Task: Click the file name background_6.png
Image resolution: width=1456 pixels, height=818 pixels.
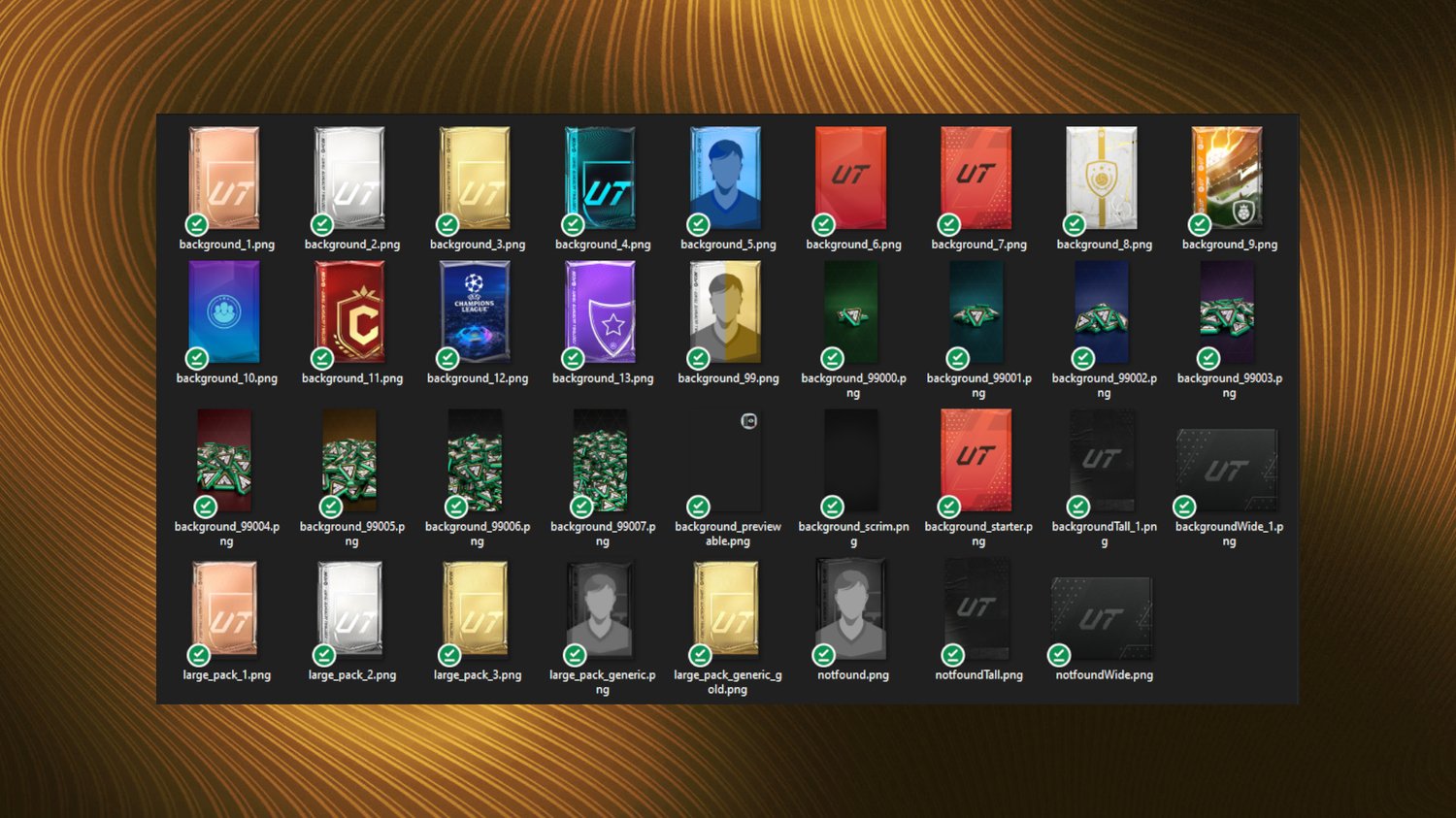Action: tap(853, 245)
